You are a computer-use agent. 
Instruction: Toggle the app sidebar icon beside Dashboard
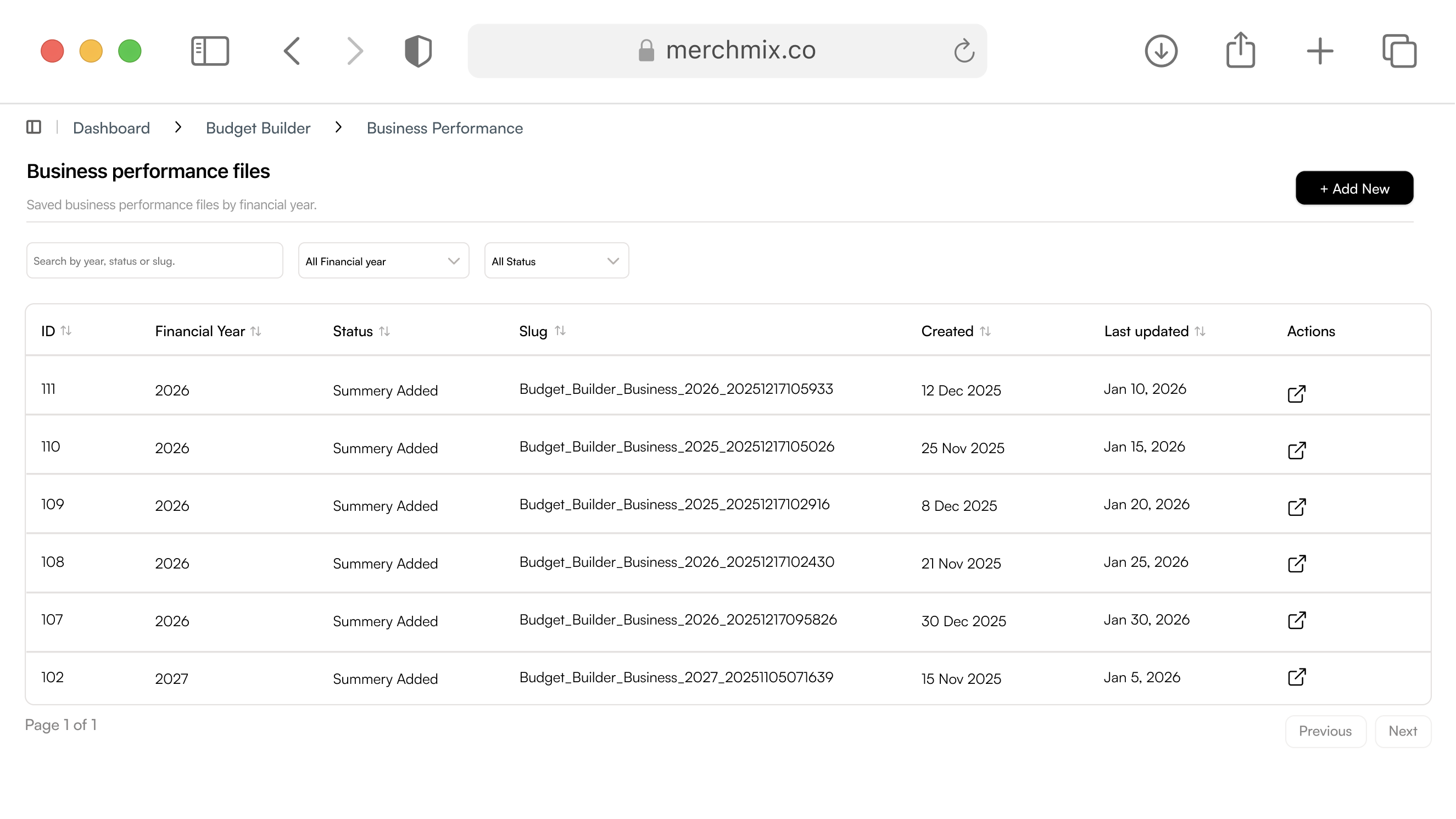tap(34, 127)
